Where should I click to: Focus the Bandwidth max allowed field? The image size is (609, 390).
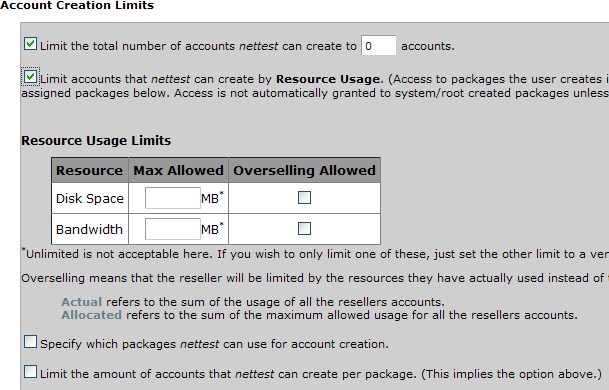coord(173,229)
